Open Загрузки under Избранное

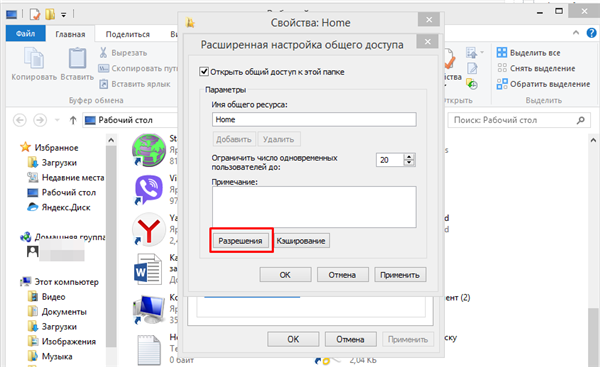click(x=52, y=163)
